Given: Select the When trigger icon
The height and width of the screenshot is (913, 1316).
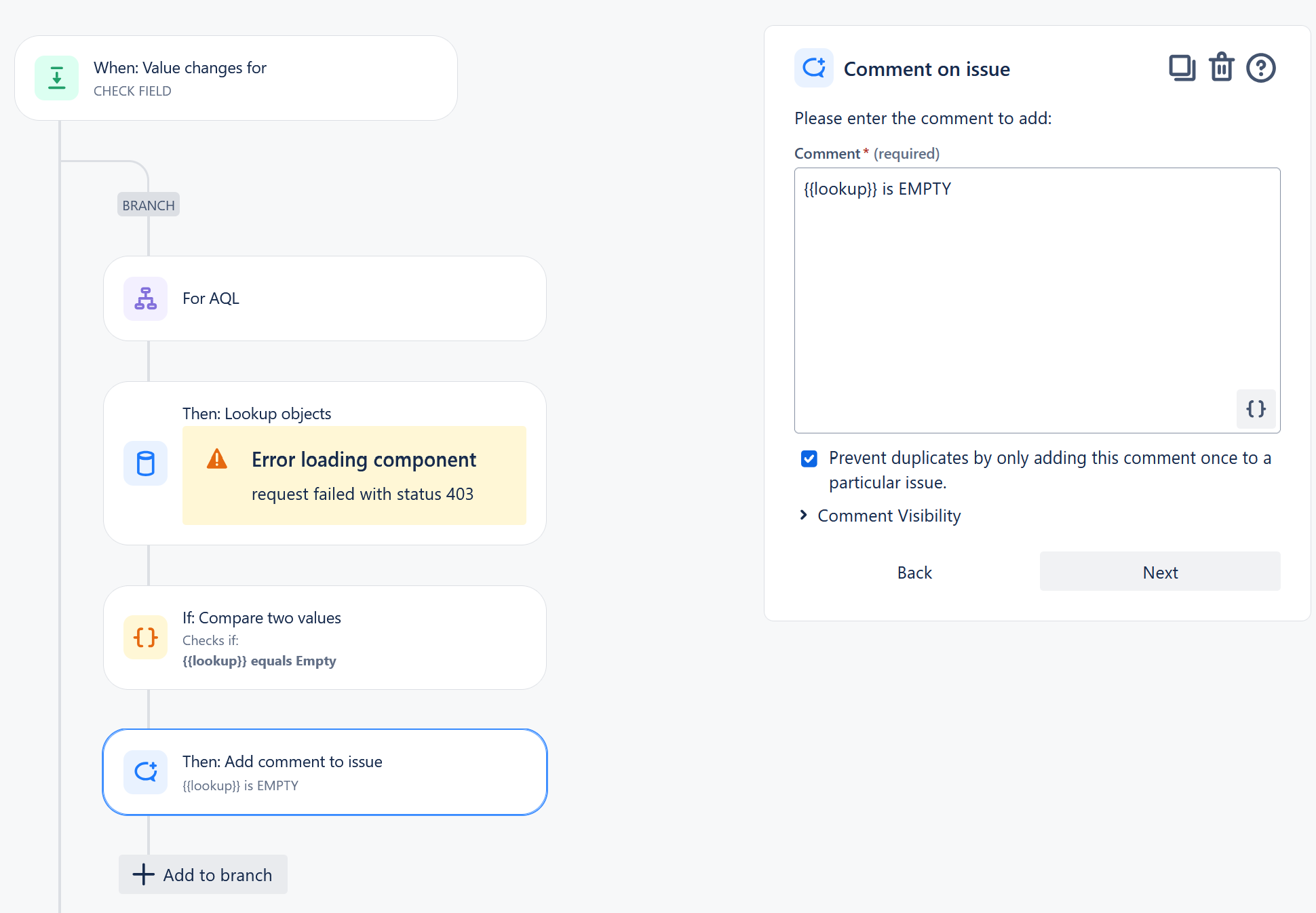Looking at the screenshot, I should tap(57, 77).
